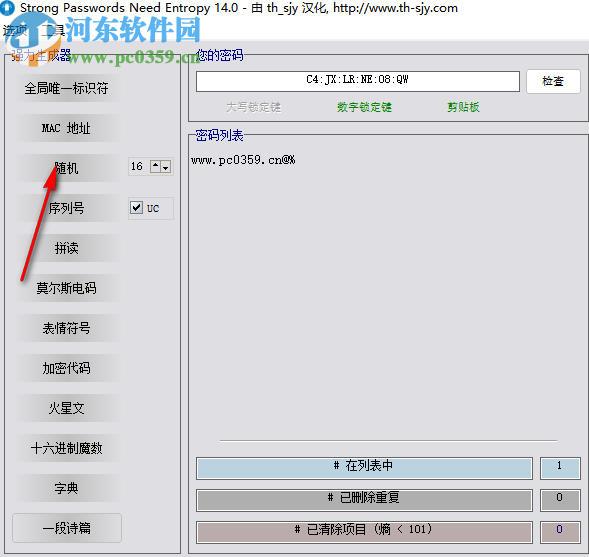This screenshot has width=589, height=557.
Task: Click the password field C4:JX:LR:NE:08:QW
Action: [x=358, y=81]
